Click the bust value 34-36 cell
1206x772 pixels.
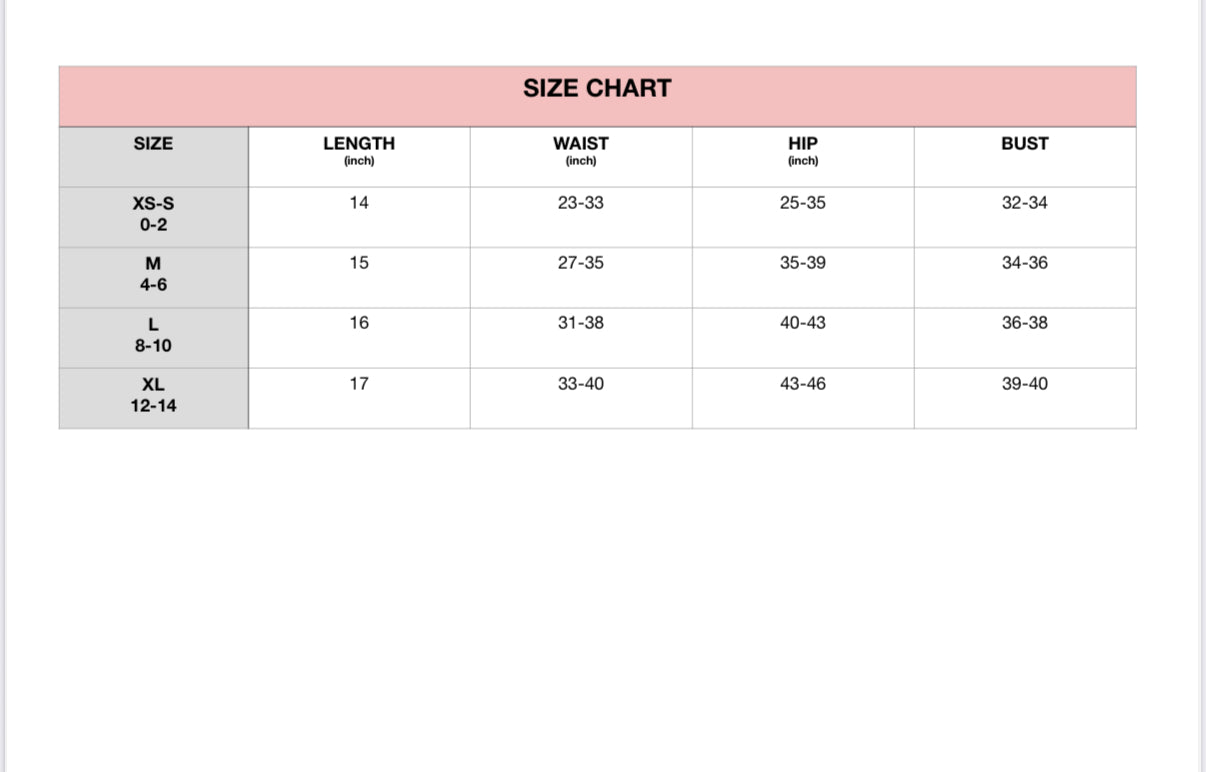coord(1025,264)
